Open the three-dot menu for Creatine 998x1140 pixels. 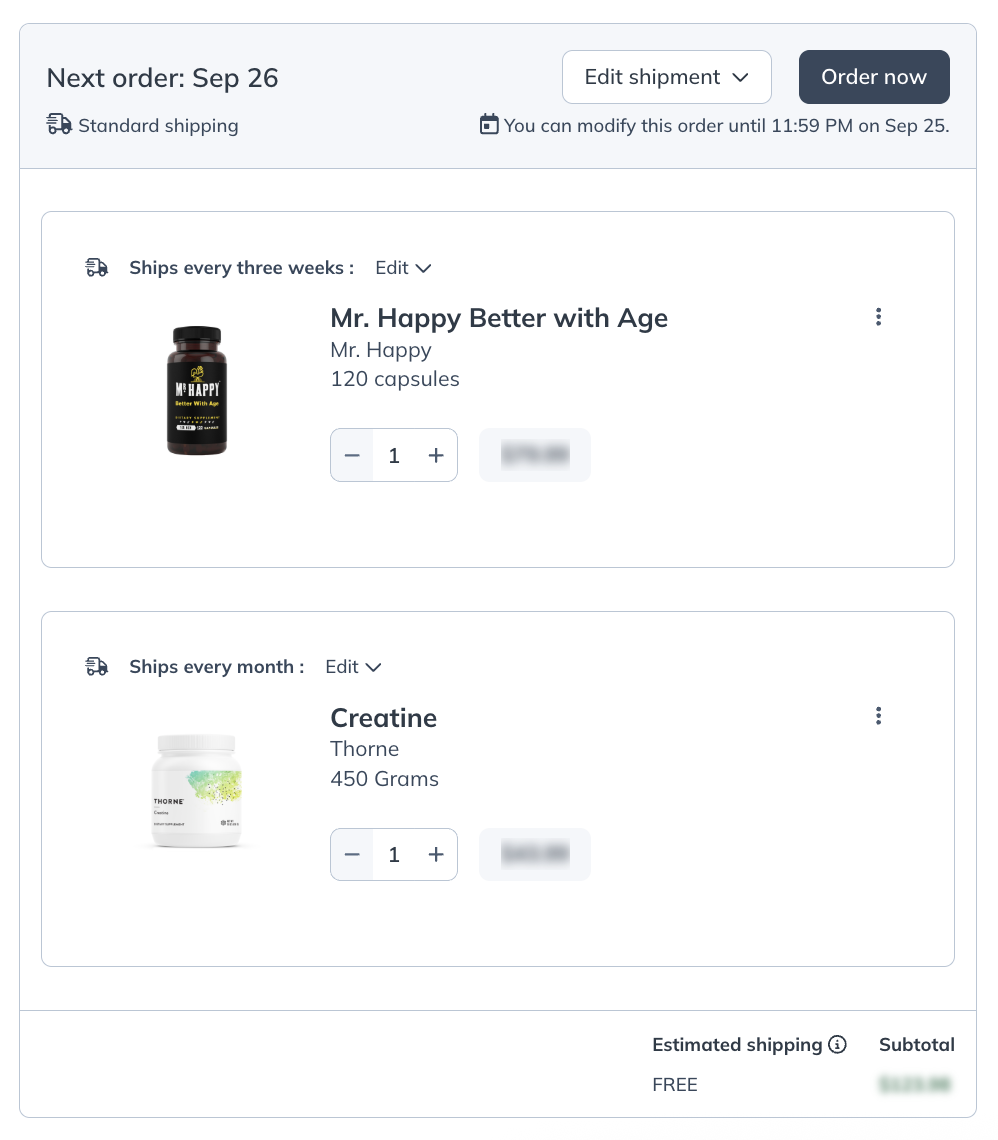879,716
